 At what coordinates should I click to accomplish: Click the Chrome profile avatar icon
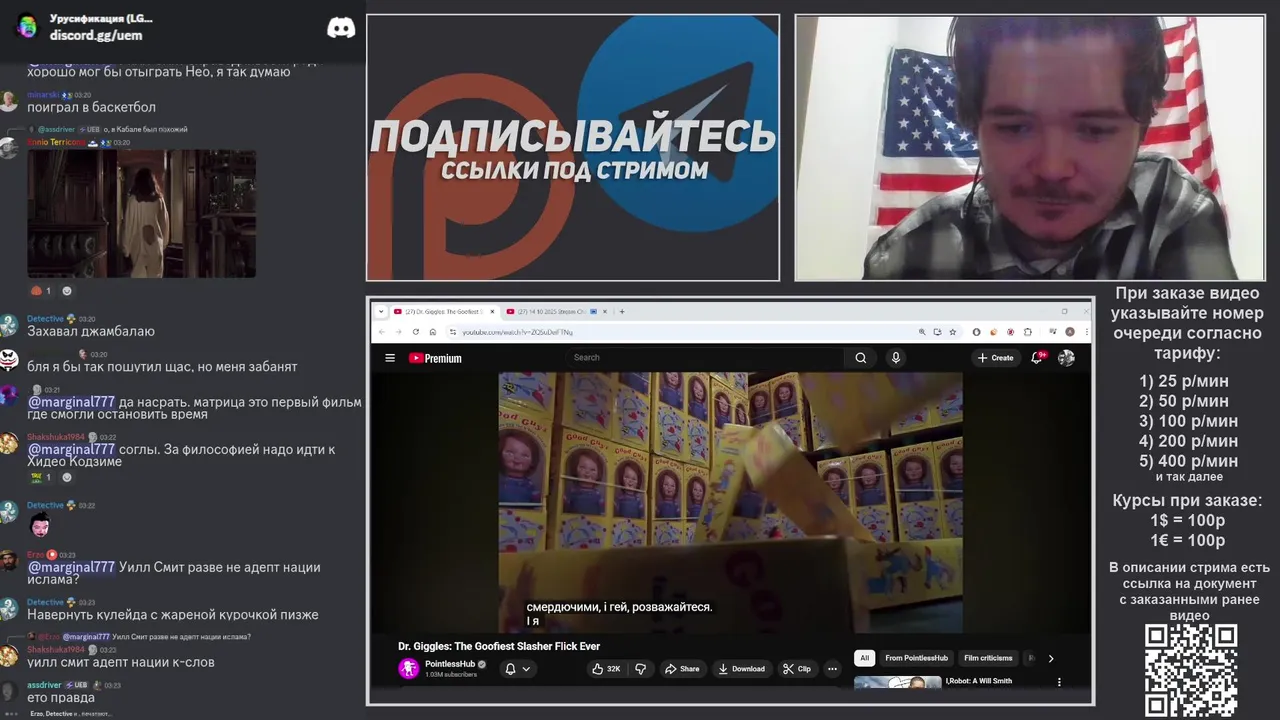(1070, 332)
